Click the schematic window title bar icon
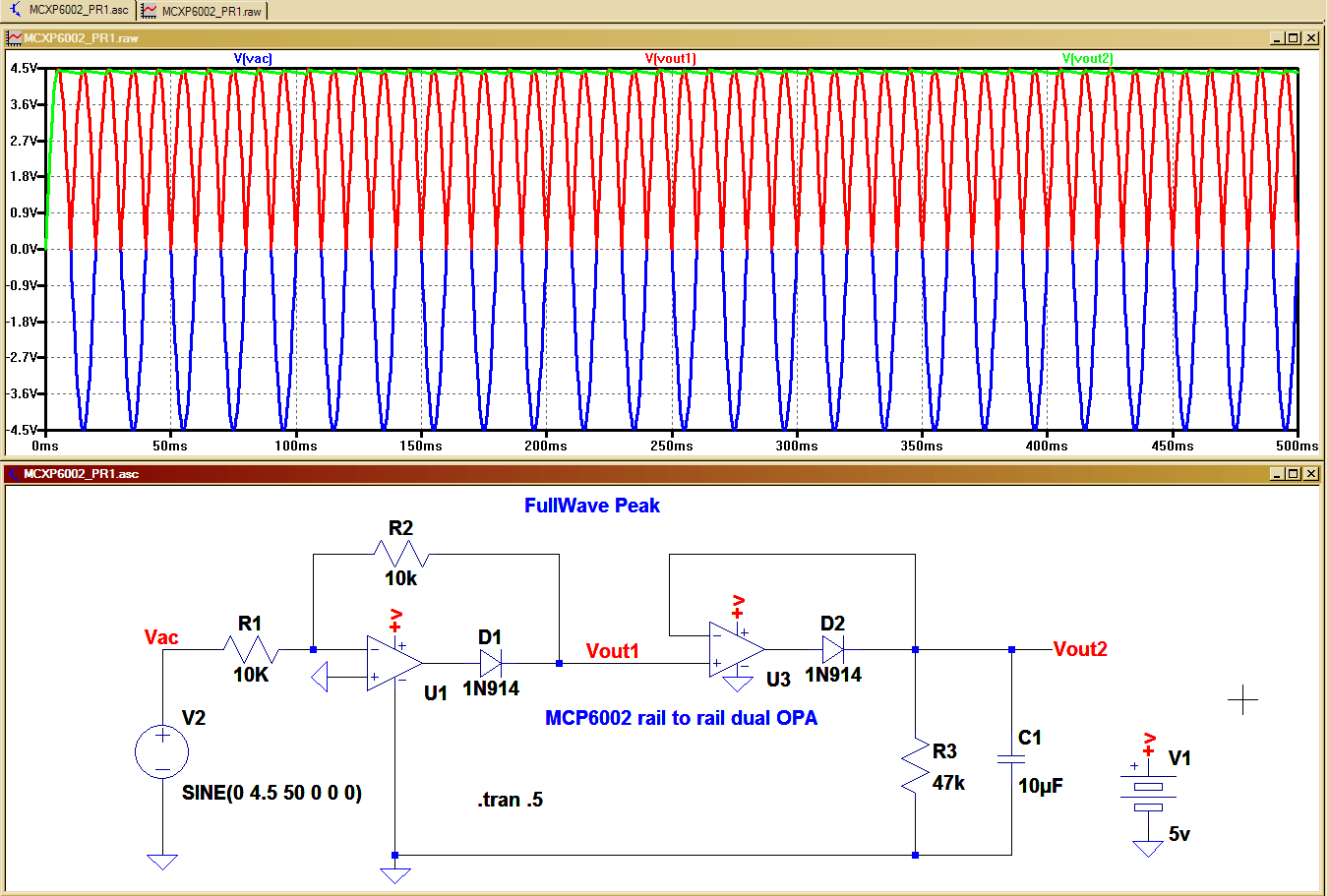 (x=14, y=474)
